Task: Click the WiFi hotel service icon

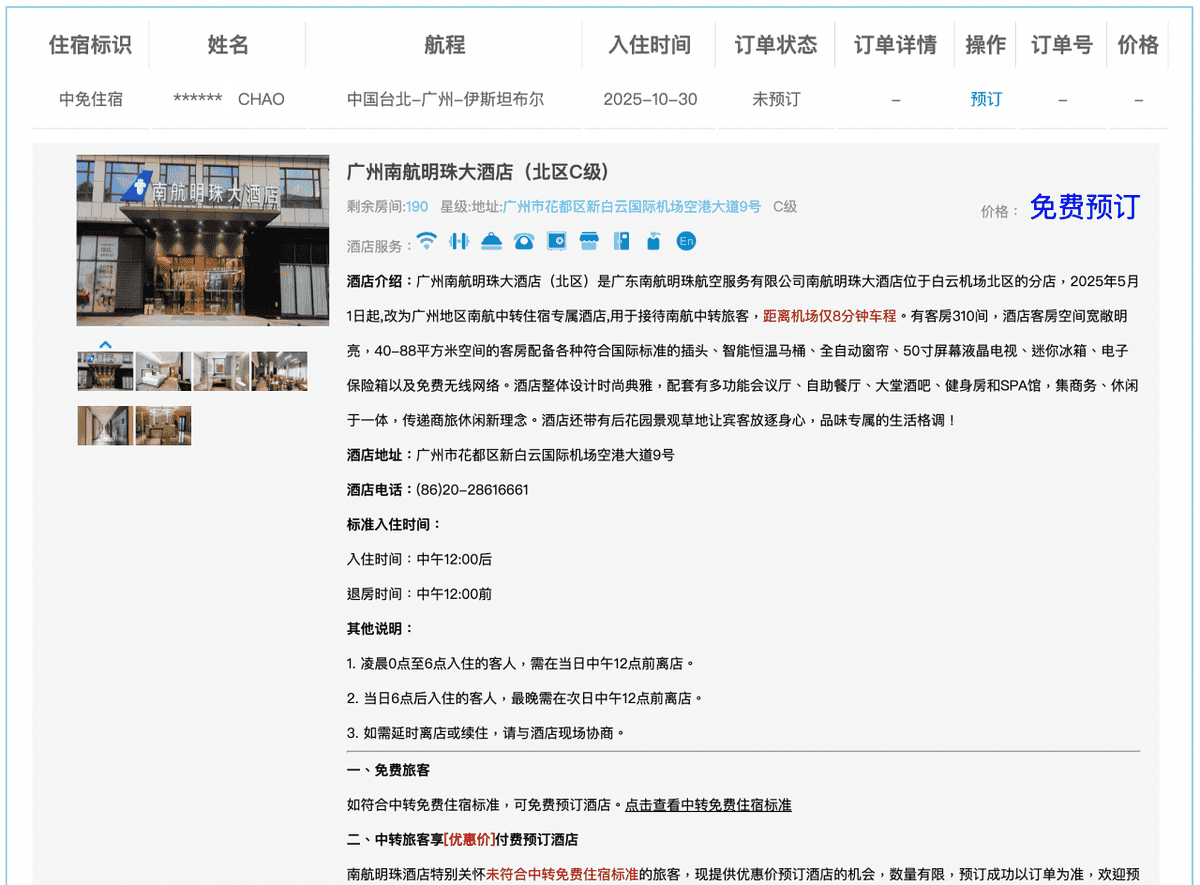Action: tap(427, 241)
